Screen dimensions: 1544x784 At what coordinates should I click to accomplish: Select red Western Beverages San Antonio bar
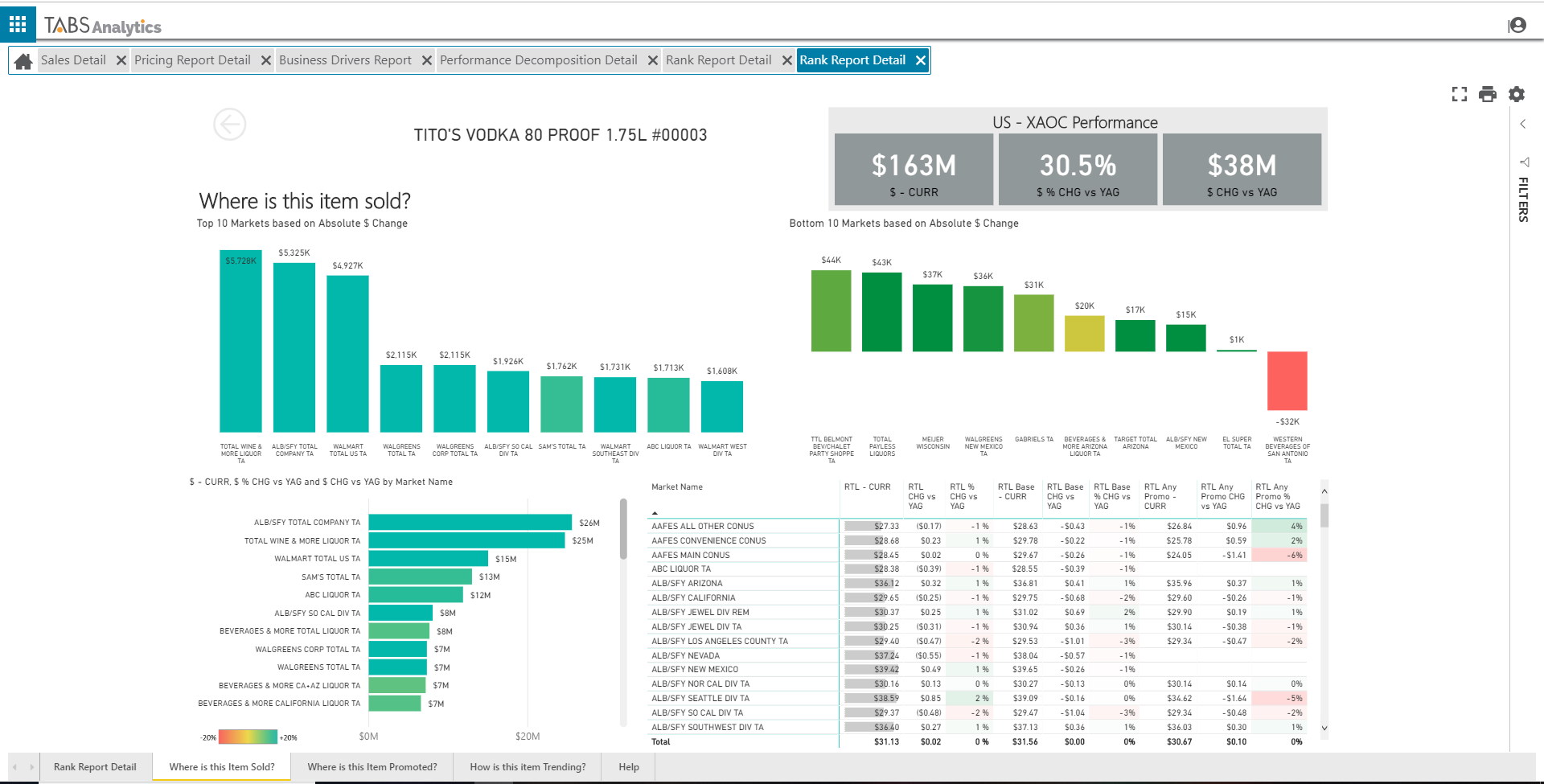click(1287, 381)
